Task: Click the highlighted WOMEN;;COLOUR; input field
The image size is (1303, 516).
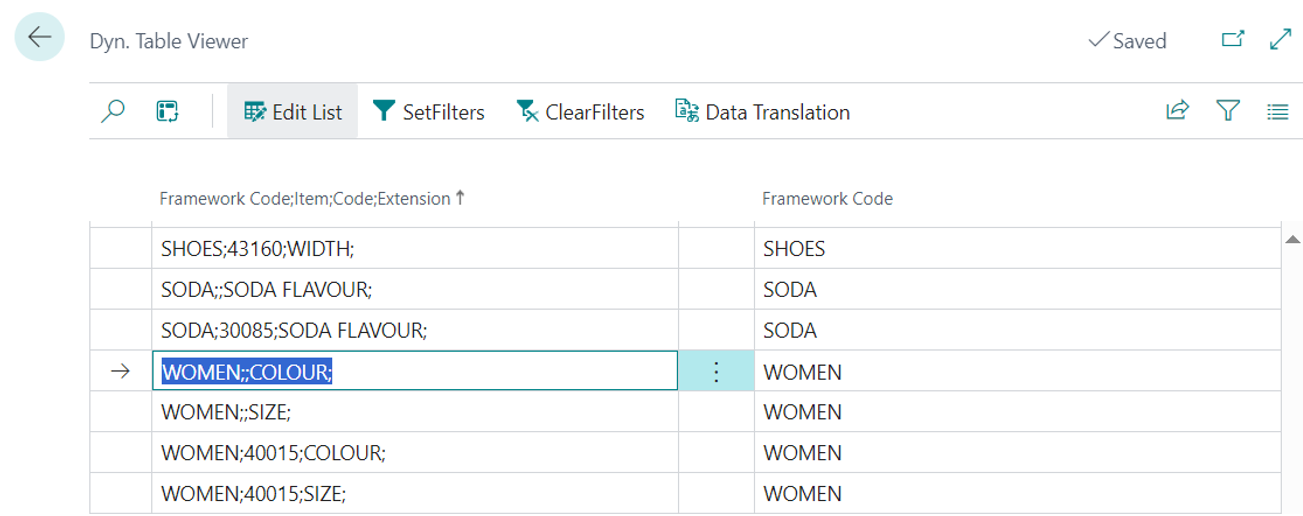Action: pos(414,372)
